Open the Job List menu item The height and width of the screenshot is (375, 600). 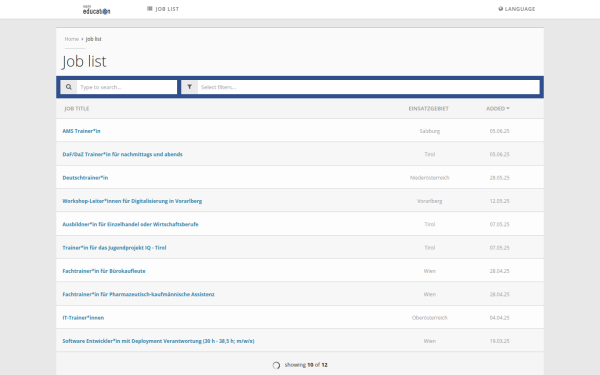pyautogui.click(x=163, y=9)
